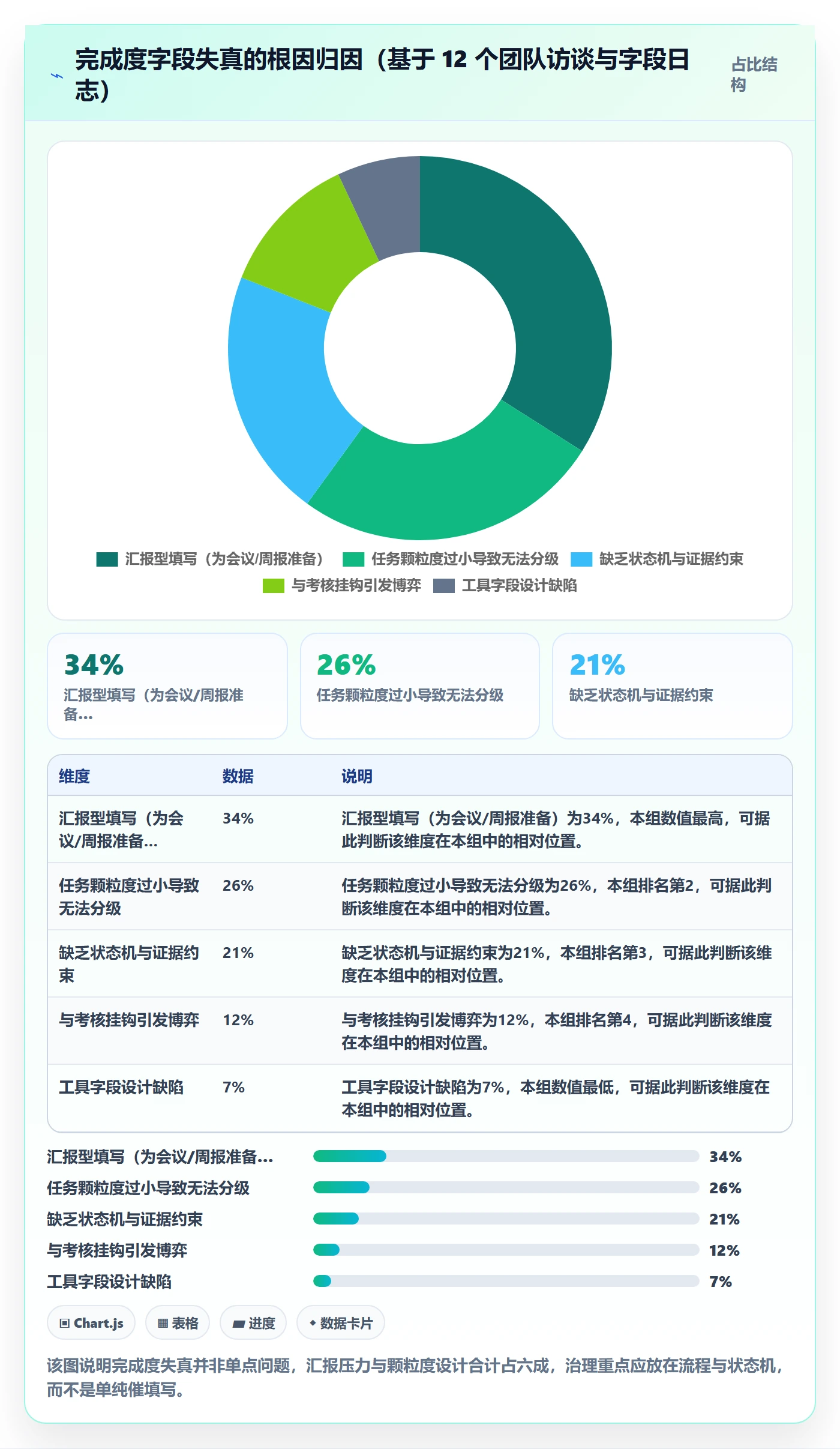Click the 数据 column header
The width and height of the screenshot is (840, 1449).
click(238, 776)
